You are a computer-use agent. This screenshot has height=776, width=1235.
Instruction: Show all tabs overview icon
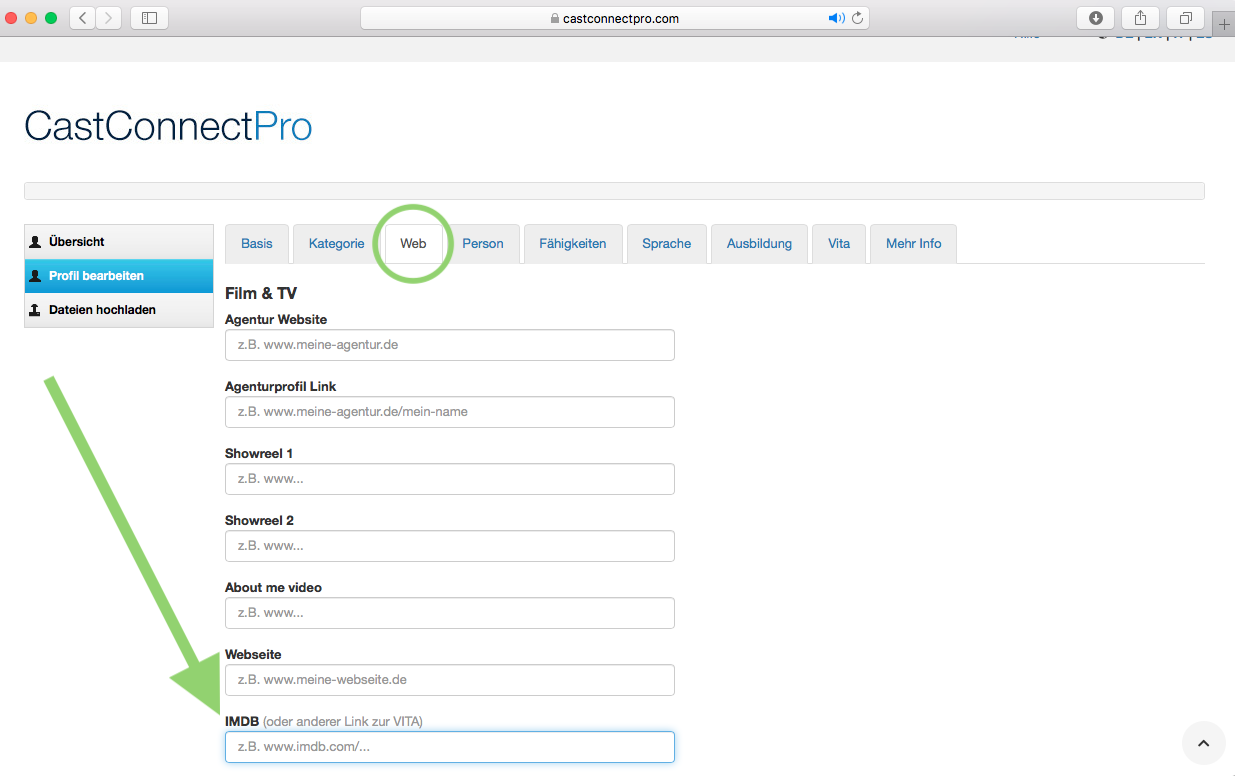(1185, 18)
